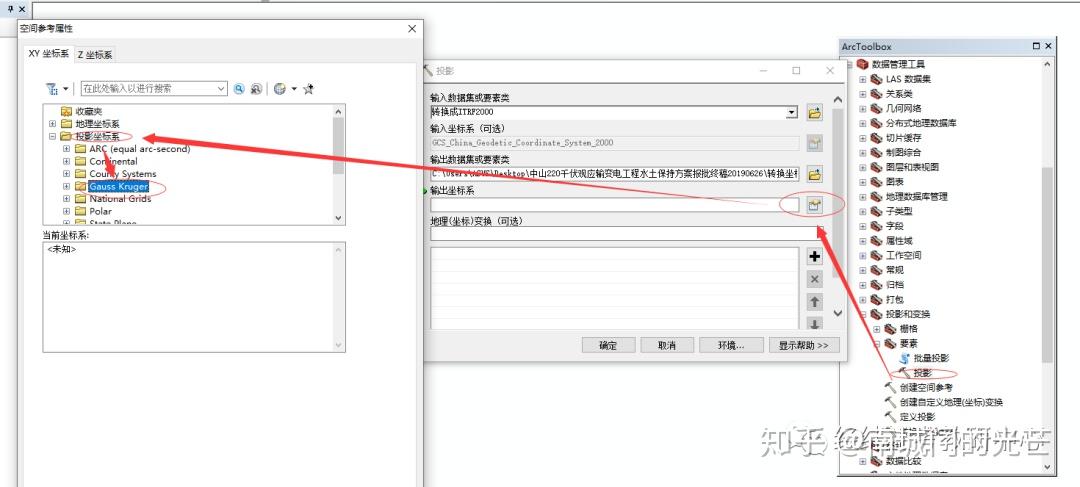This screenshot has height=487, width=1080.
Task: Browse for input dataset folder icon
Action: pos(815,113)
